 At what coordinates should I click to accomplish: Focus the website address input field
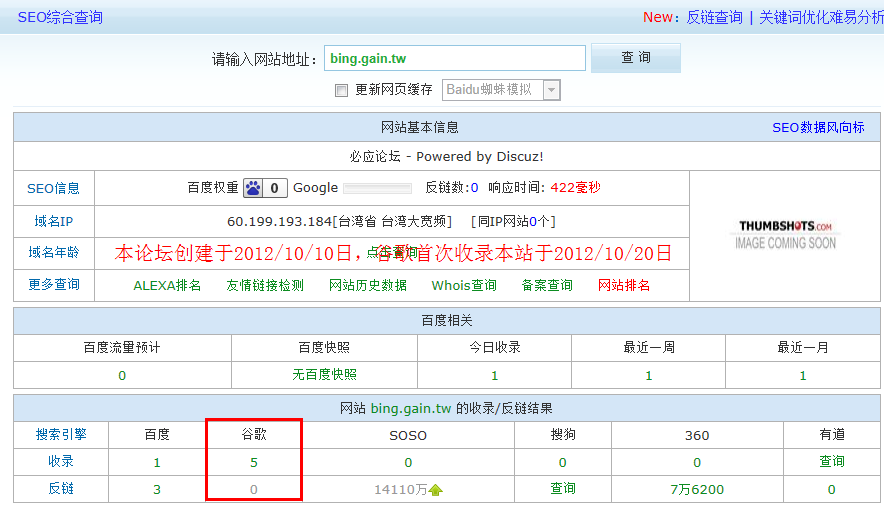tap(454, 58)
